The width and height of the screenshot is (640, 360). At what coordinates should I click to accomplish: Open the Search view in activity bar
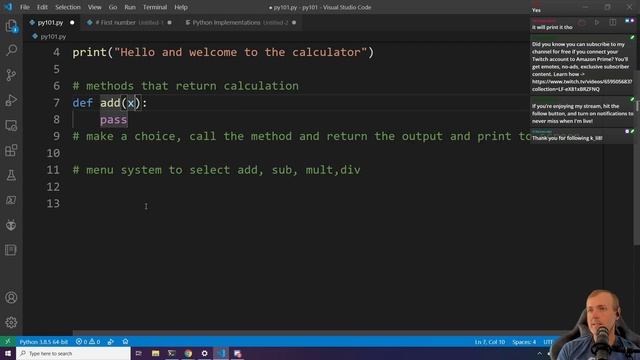(x=11, y=50)
